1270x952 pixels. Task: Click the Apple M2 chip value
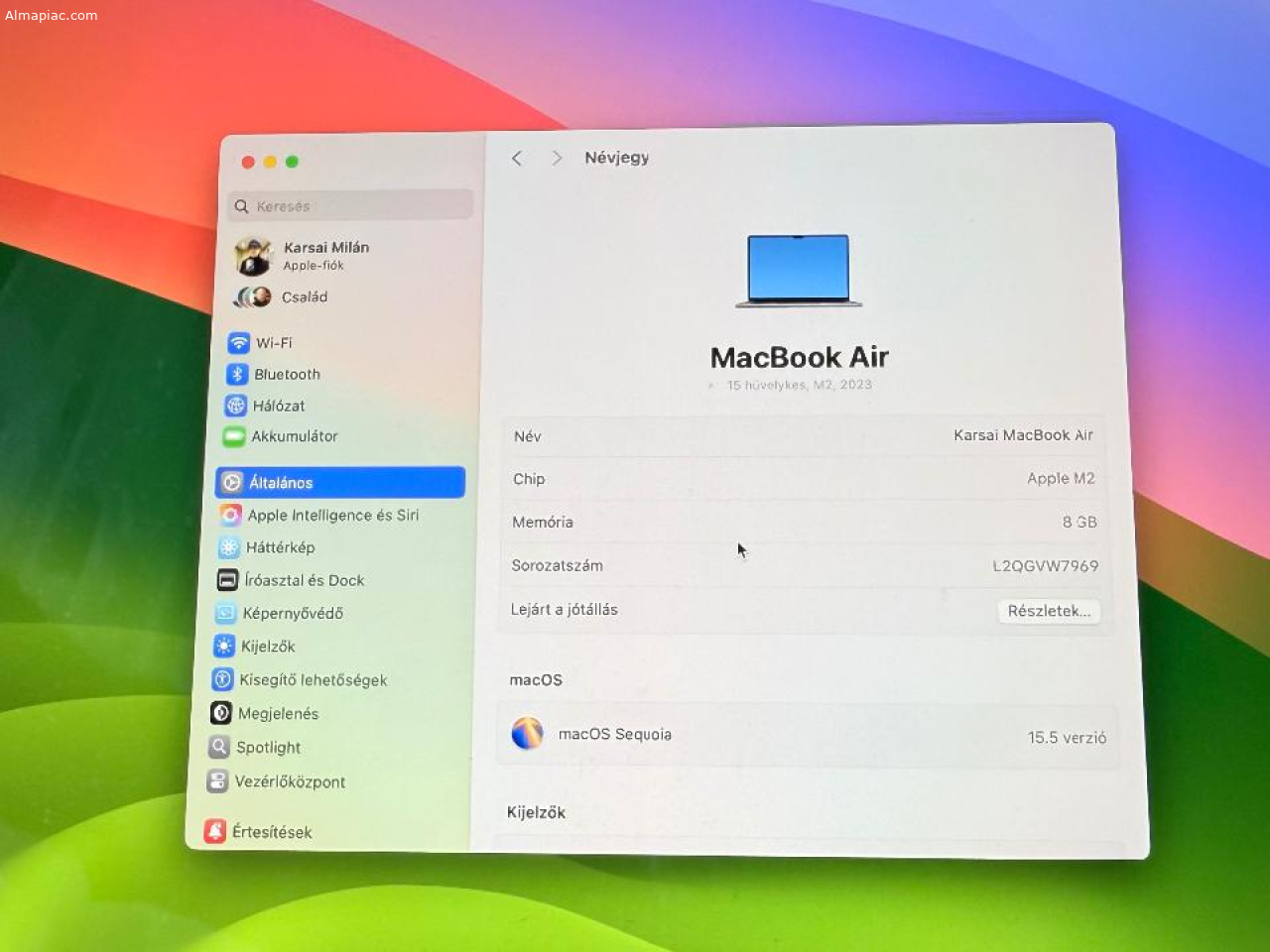1061,478
